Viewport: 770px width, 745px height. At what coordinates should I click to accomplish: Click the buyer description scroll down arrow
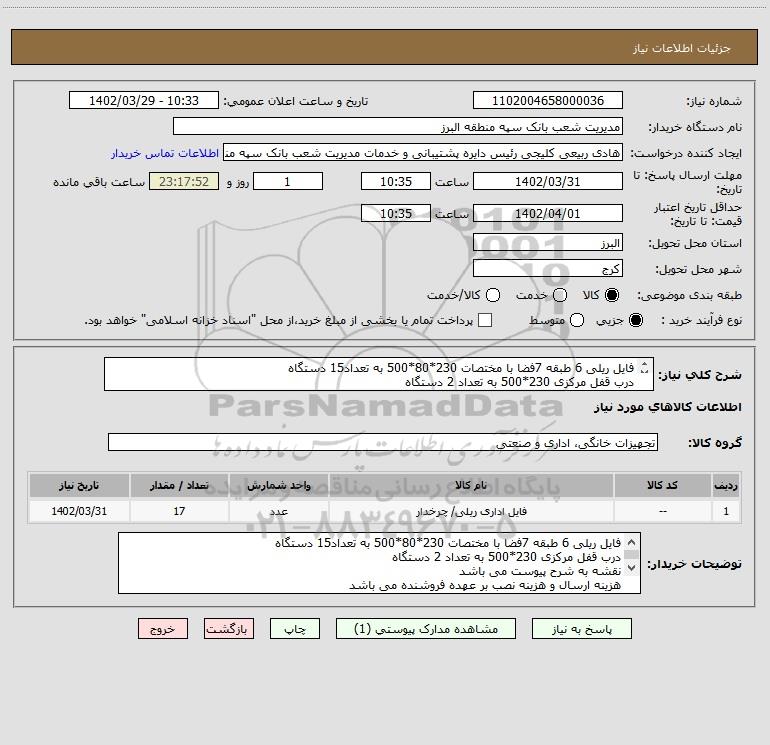[x=632, y=568]
